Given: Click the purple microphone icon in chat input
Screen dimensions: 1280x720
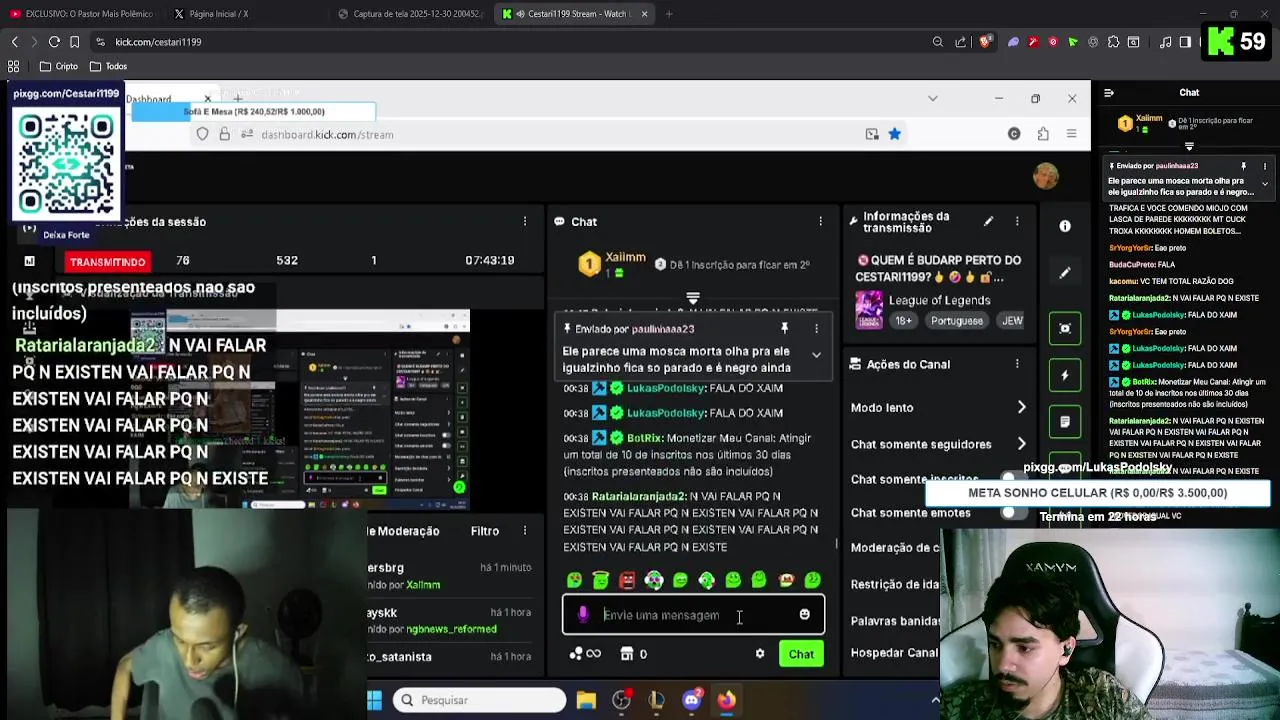Looking at the screenshot, I should click(583, 614).
